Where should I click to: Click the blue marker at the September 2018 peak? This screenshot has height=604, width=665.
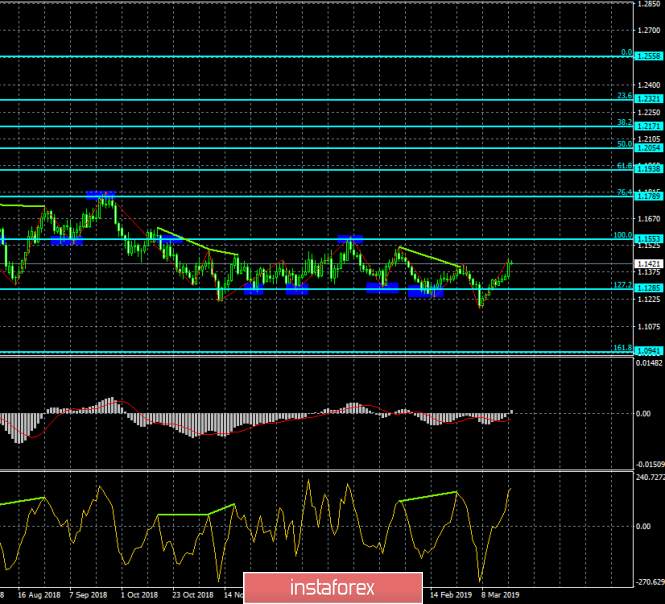tap(101, 195)
